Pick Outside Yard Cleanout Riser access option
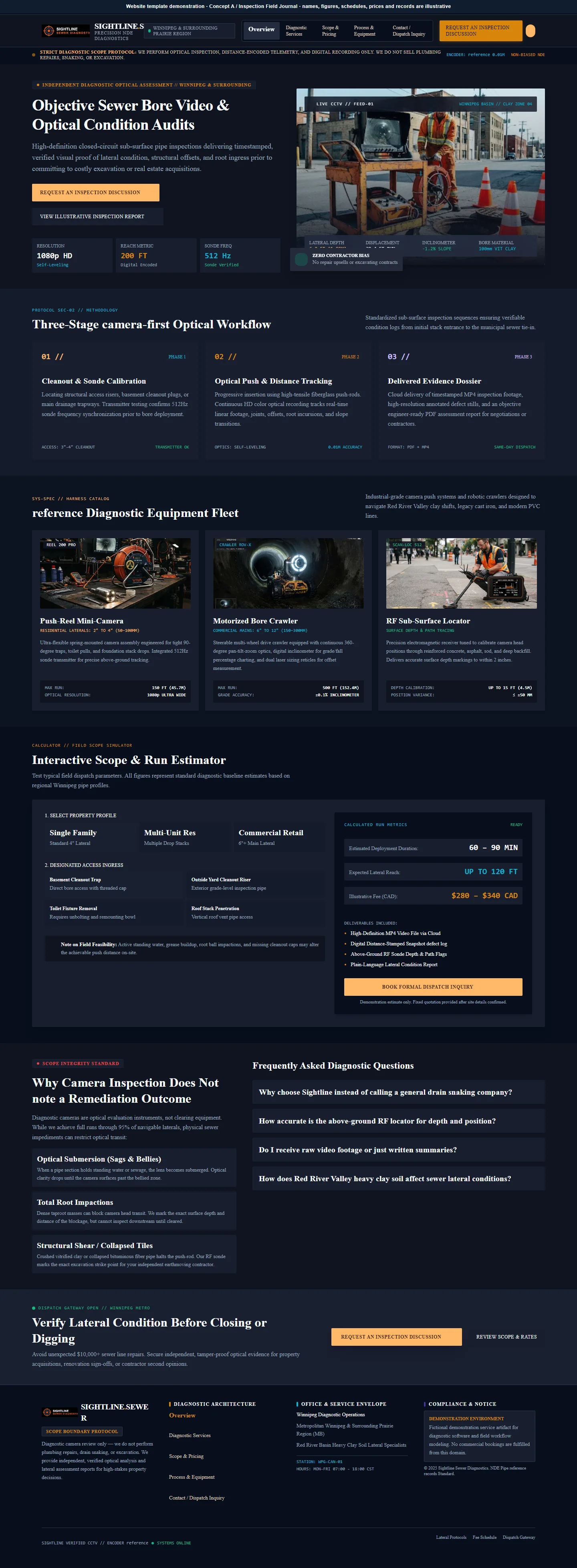Image resolution: width=577 pixels, height=1568 pixels. [x=256, y=884]
